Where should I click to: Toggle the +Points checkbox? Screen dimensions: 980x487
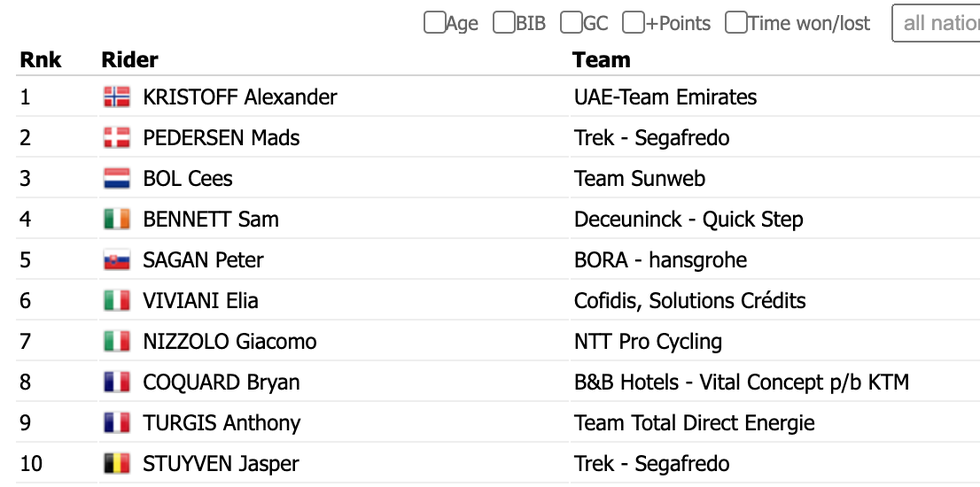633,23
